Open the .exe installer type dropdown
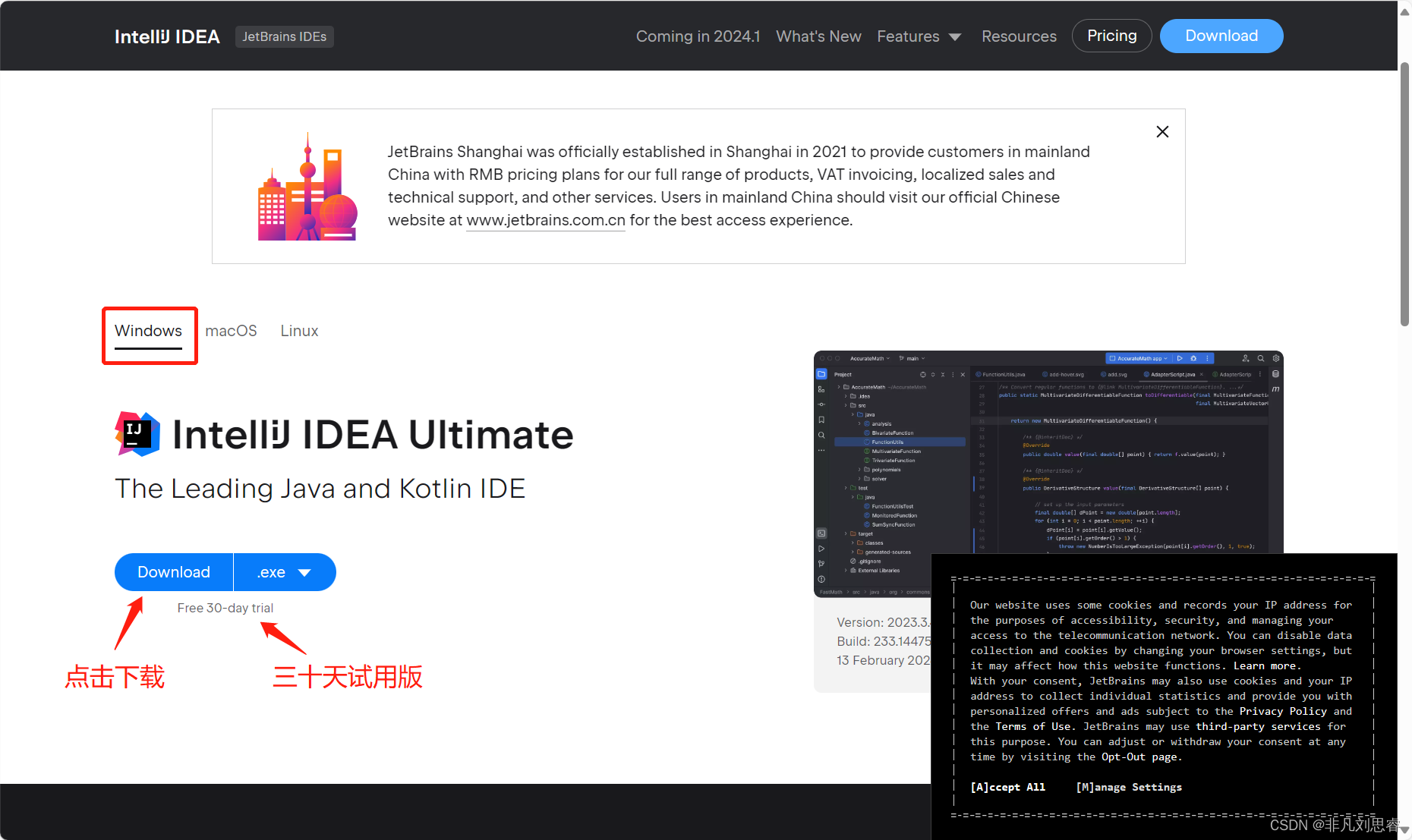This screenshot has width=1412, height=840. click(x=285, y=572)
